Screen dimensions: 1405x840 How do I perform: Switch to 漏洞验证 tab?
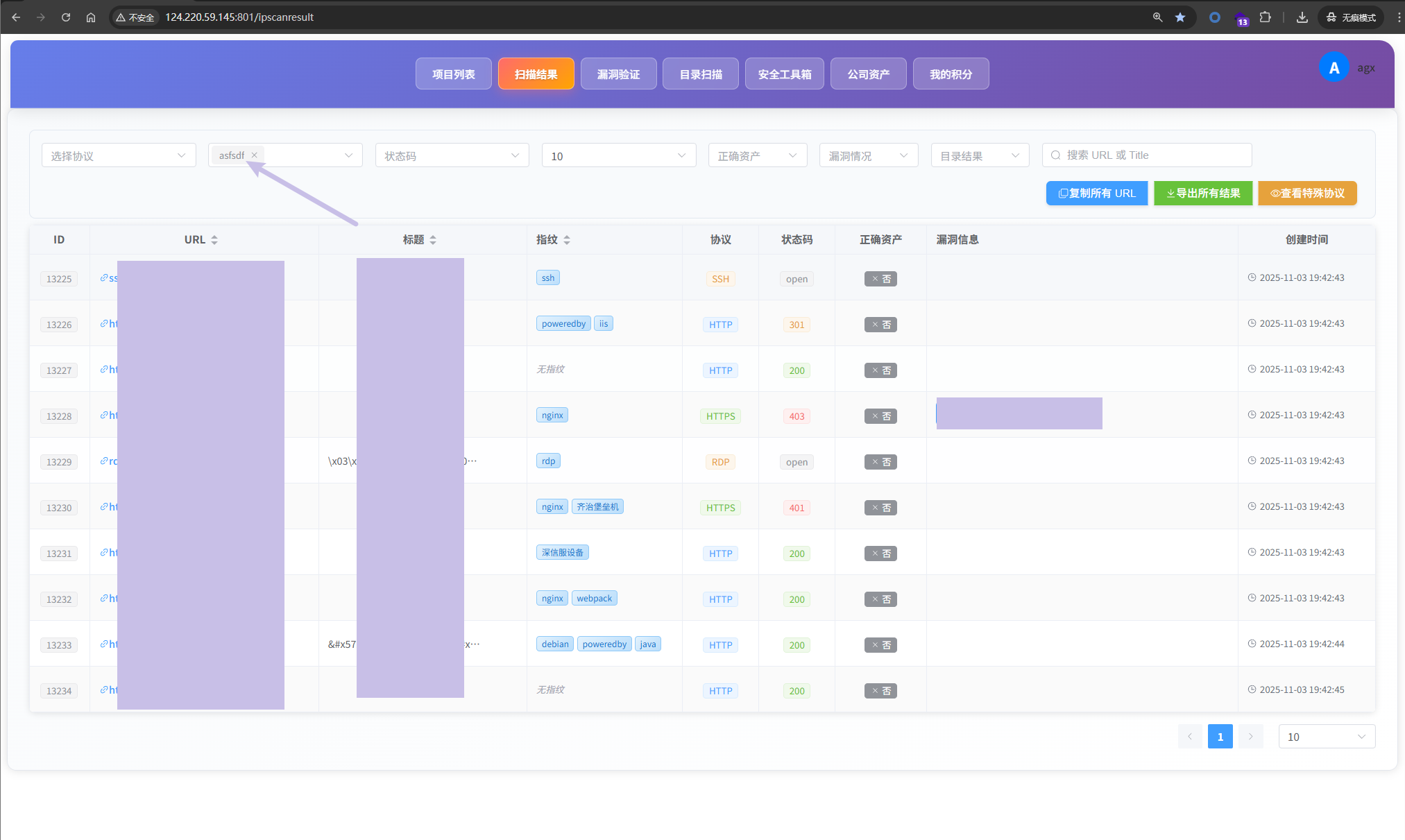coord(618,74)
